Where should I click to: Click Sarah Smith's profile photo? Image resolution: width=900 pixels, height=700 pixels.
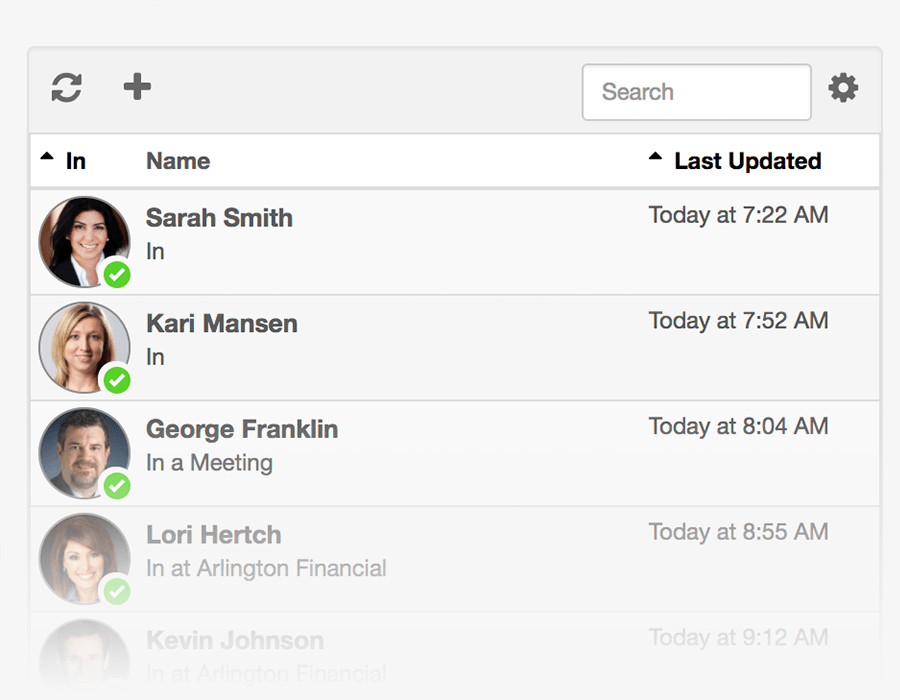(x=84, y=240)
